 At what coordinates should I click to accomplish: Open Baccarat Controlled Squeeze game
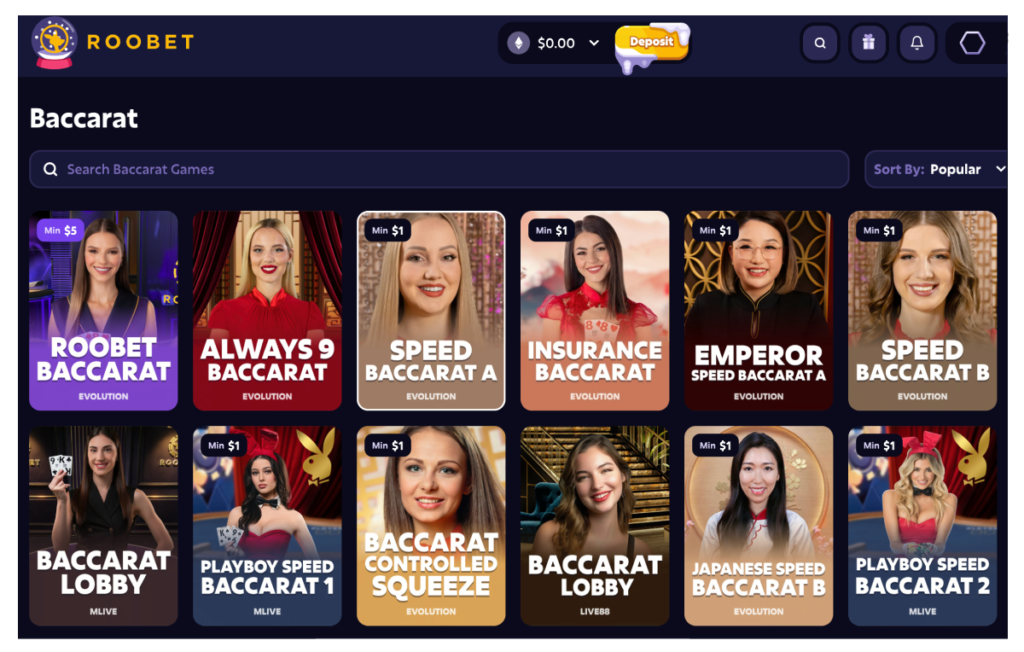coord(431,526)
